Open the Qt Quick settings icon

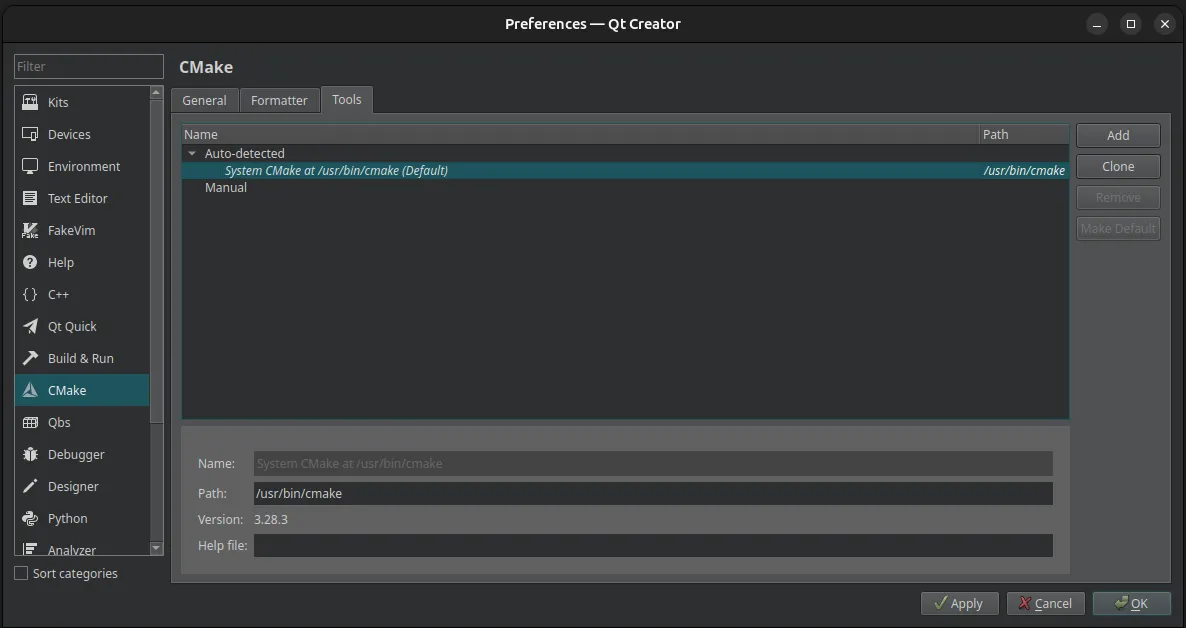(x=30, y=326)
